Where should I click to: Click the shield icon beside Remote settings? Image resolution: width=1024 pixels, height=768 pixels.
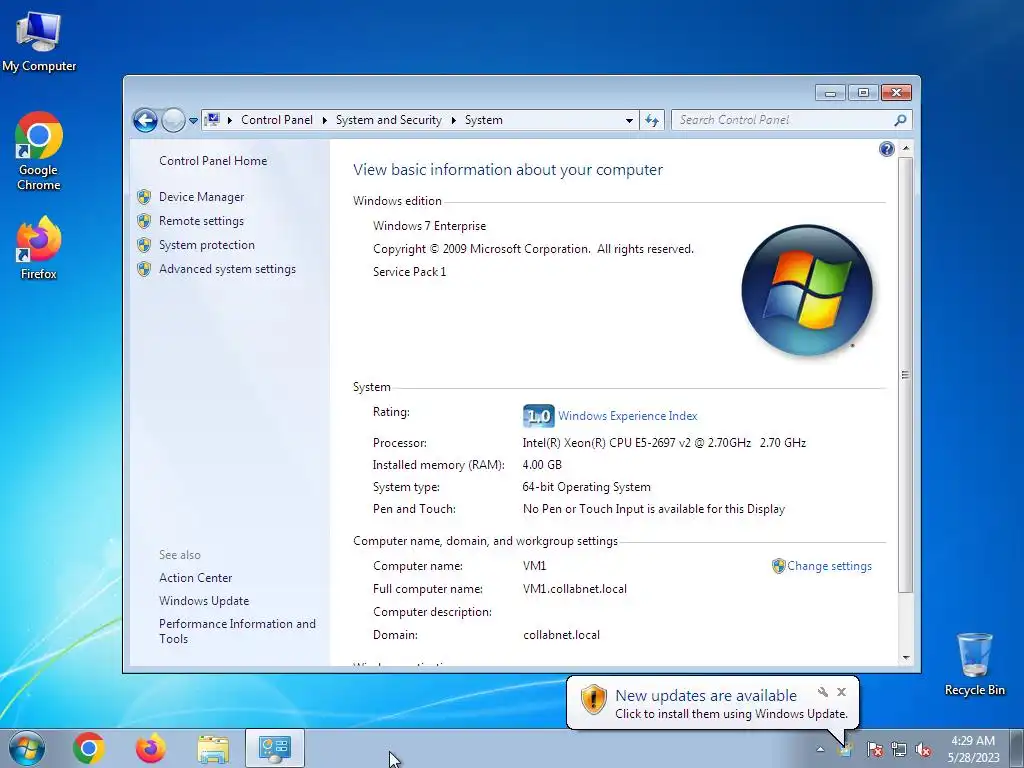(x=144, y=221)
